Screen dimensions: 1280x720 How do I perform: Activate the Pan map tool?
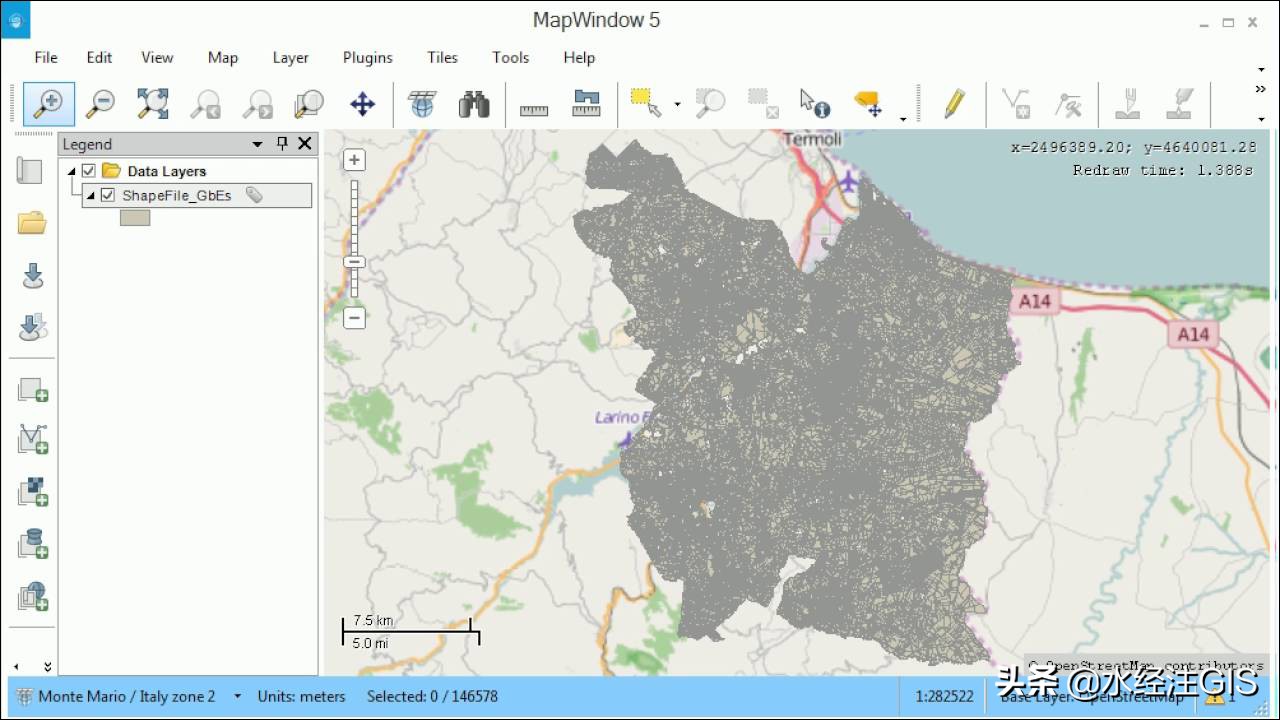(x=361, y=103)
